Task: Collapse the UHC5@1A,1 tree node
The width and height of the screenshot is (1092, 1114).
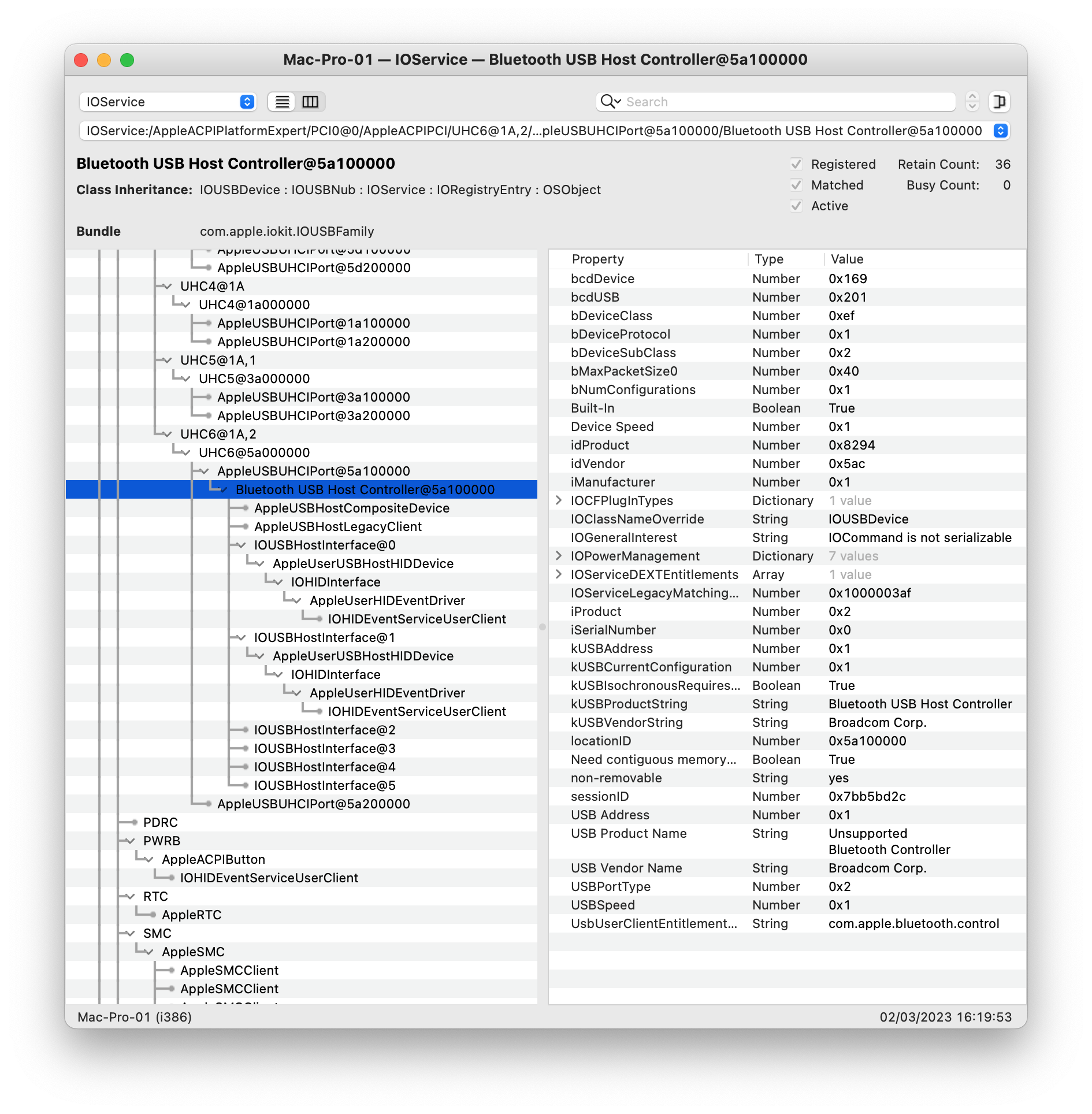Action: 167,361
